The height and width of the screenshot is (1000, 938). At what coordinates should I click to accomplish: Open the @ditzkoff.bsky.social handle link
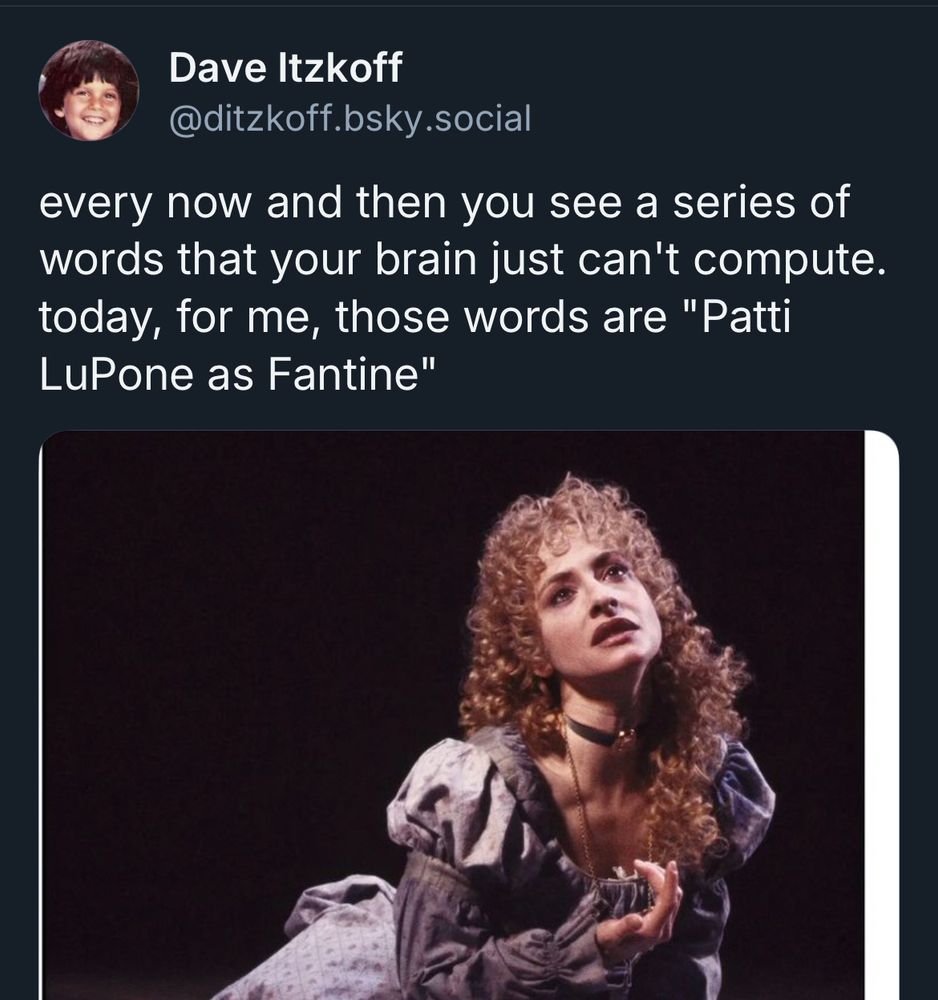pyautogui.click(x=349, y=119)
